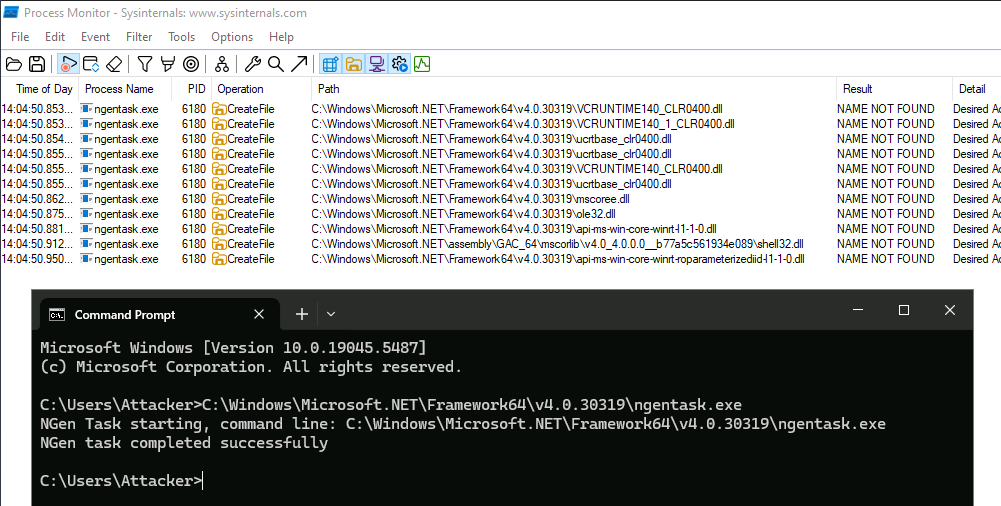The width and height of the screenshot is (1001, 506).
Task: Click the Highlight marker icon
Action: (x=168, y=64)
